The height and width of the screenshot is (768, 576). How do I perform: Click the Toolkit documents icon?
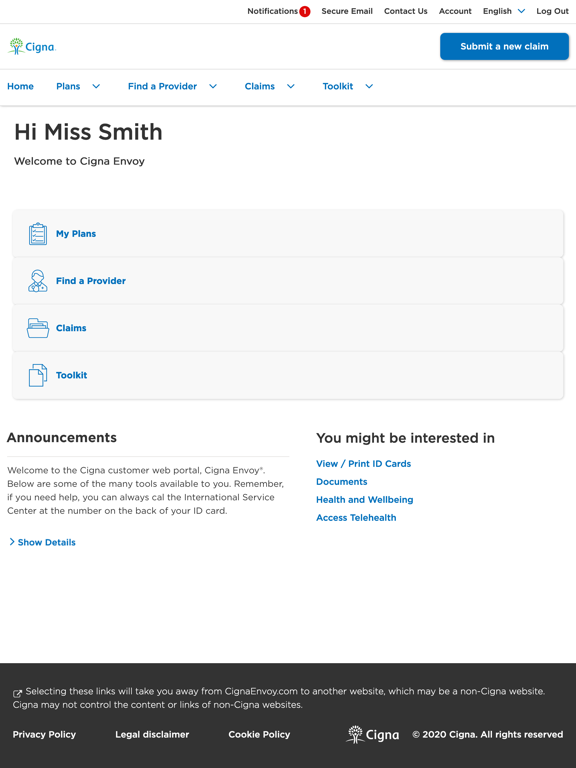click(x=38, y=375)
